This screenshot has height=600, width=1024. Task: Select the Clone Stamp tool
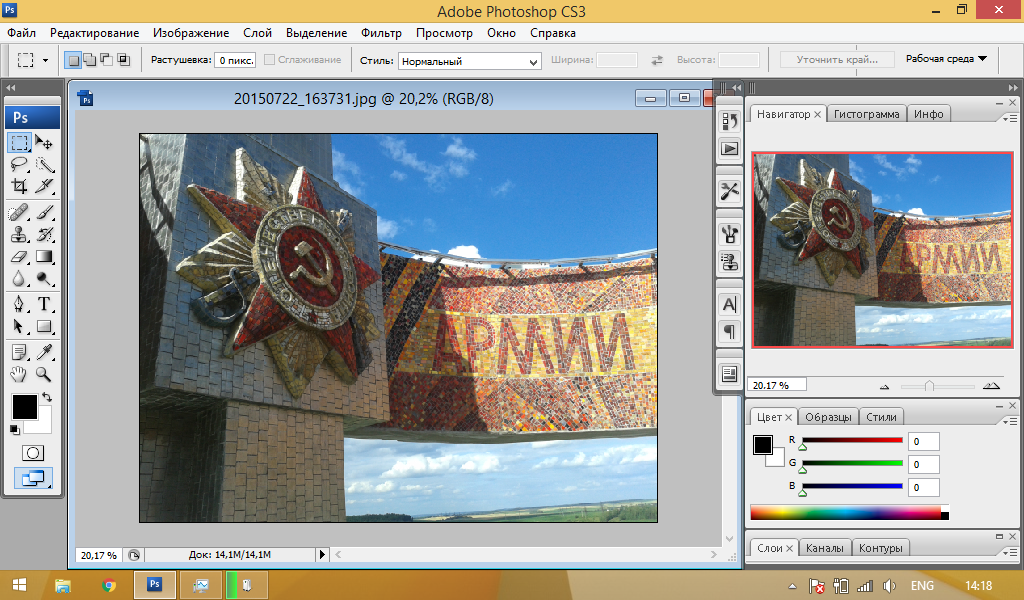coord(20,234)
